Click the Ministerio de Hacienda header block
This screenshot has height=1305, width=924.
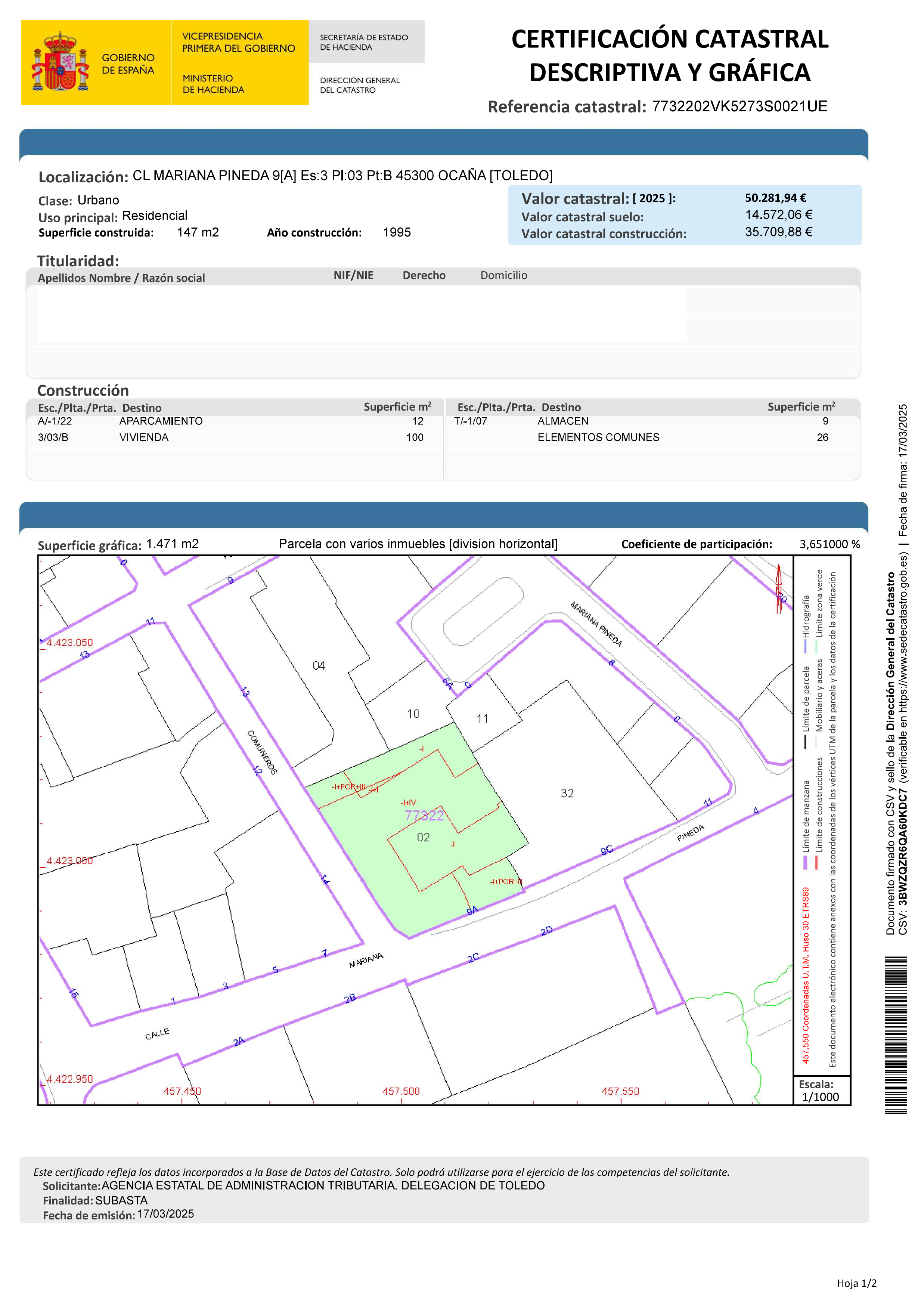click(213, 84)
